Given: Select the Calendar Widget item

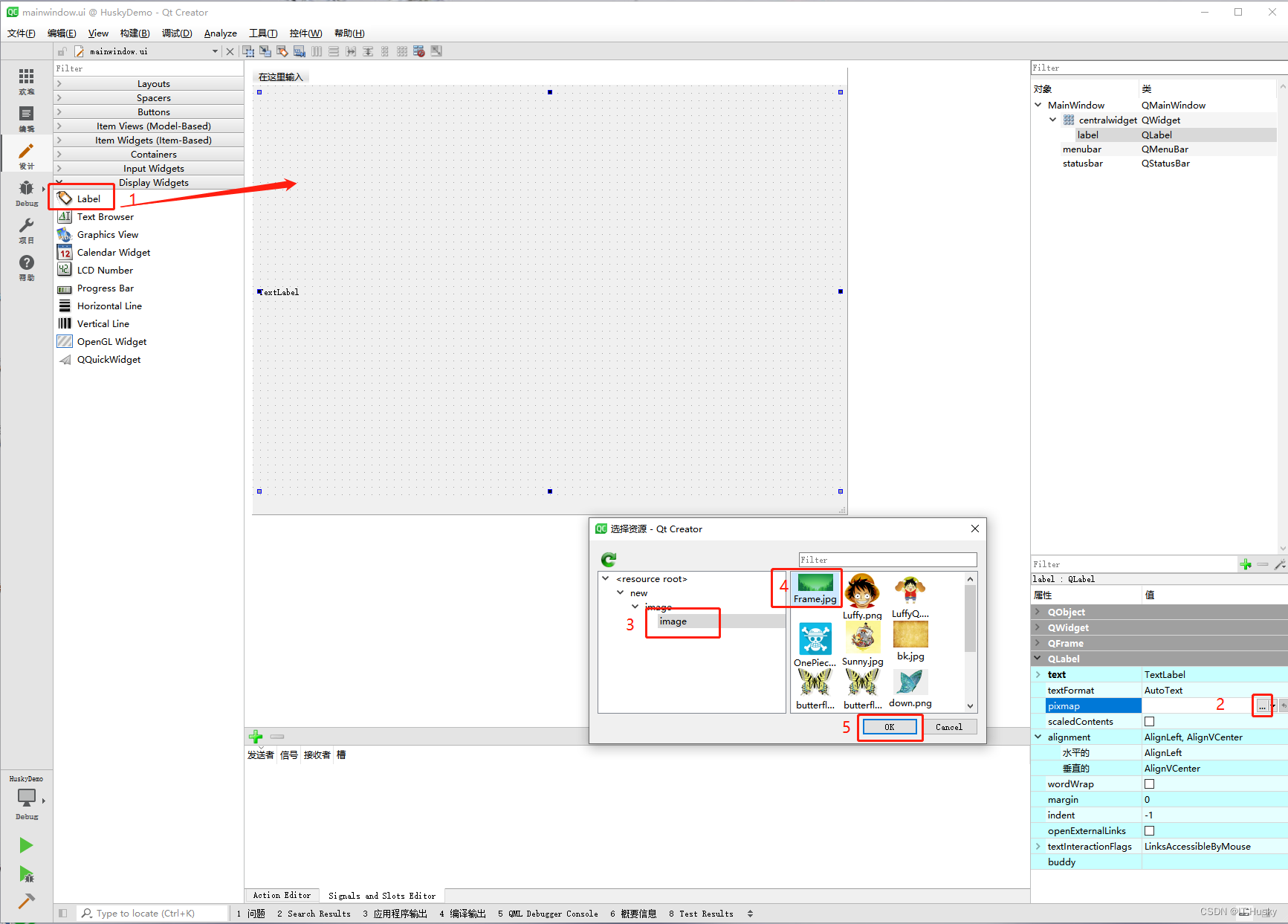Looking at the screenshot, I should point(114,252).
